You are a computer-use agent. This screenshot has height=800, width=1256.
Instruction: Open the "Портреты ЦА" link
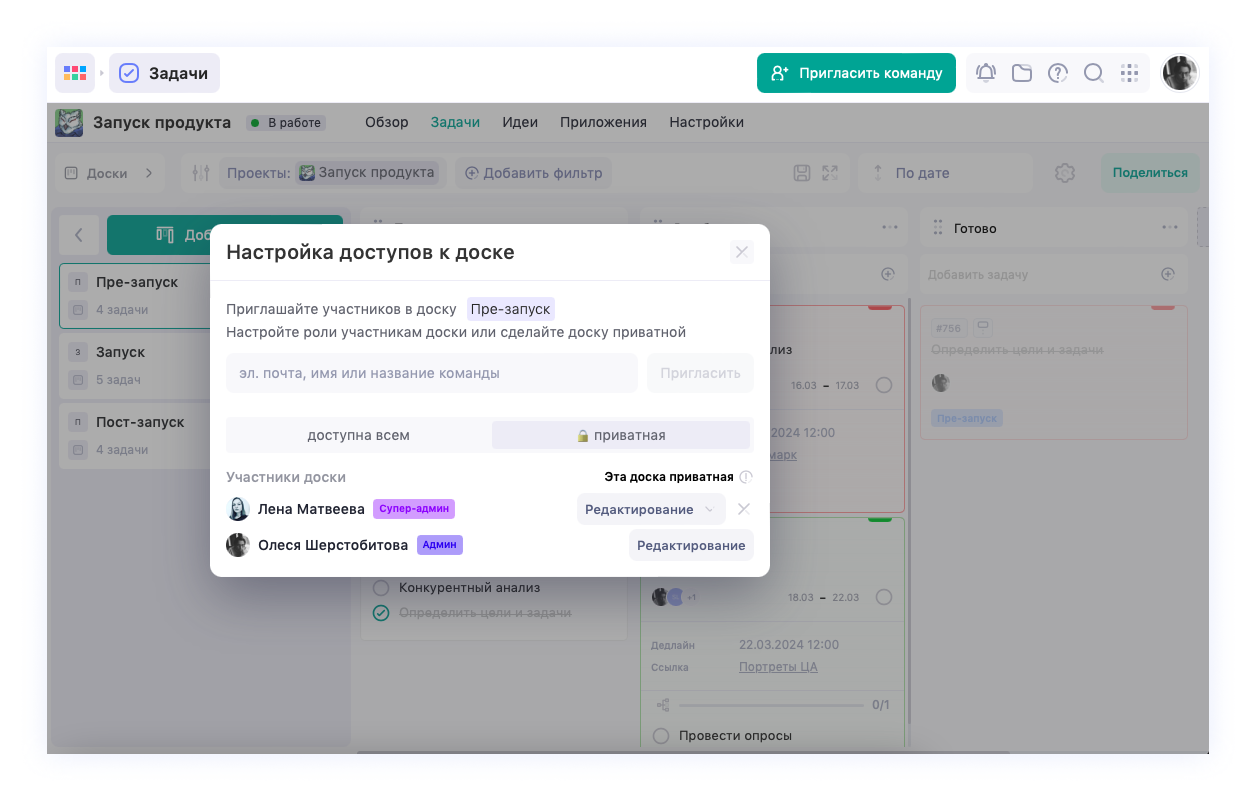[x=778, y=667]
